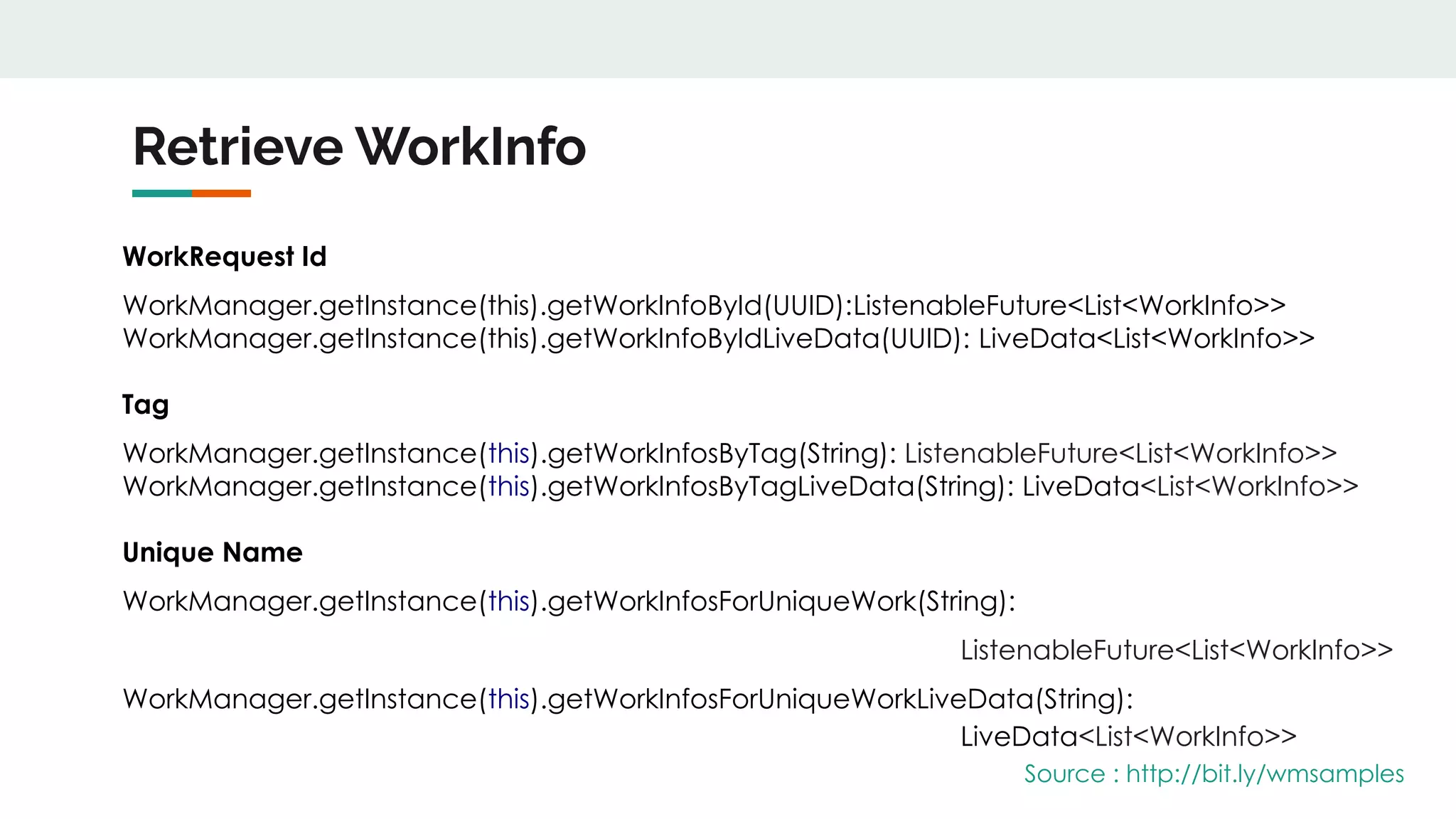Click the getWorkInfosForUniqueWorkLiveData(String): line
This screenshot has width=1456, height=819.
pos(628,700)
